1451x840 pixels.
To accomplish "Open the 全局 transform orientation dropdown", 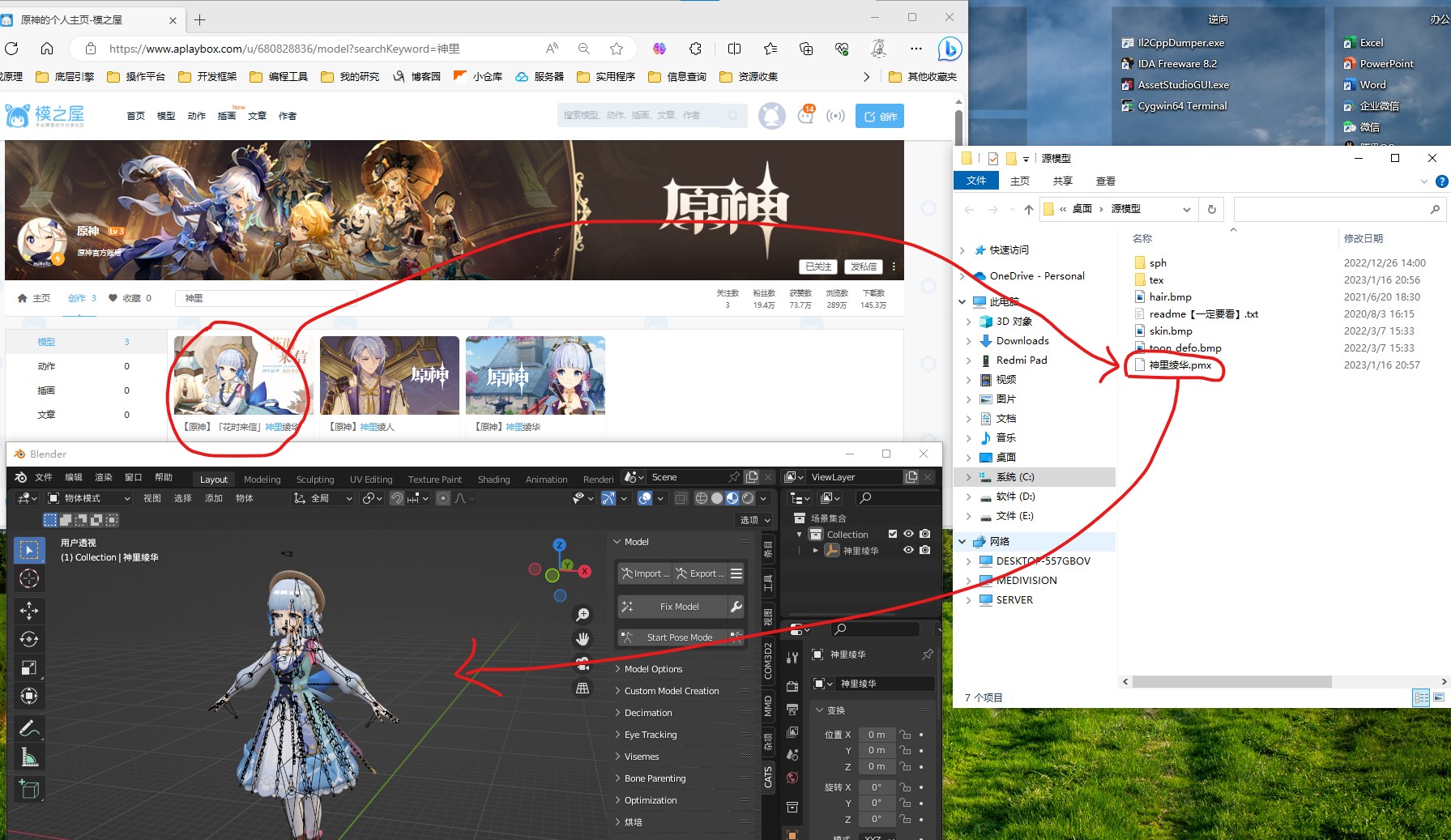I will click(x=322, y=498).
